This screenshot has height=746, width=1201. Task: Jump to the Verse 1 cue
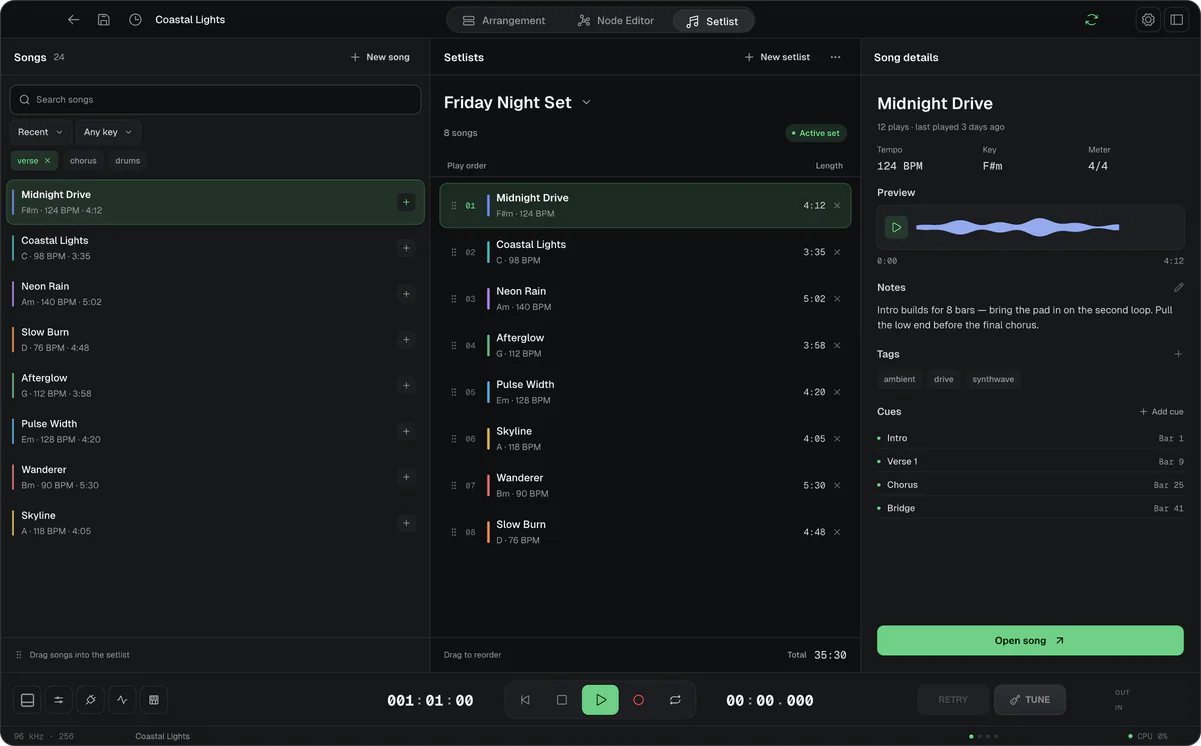[x=1030, y=462]
